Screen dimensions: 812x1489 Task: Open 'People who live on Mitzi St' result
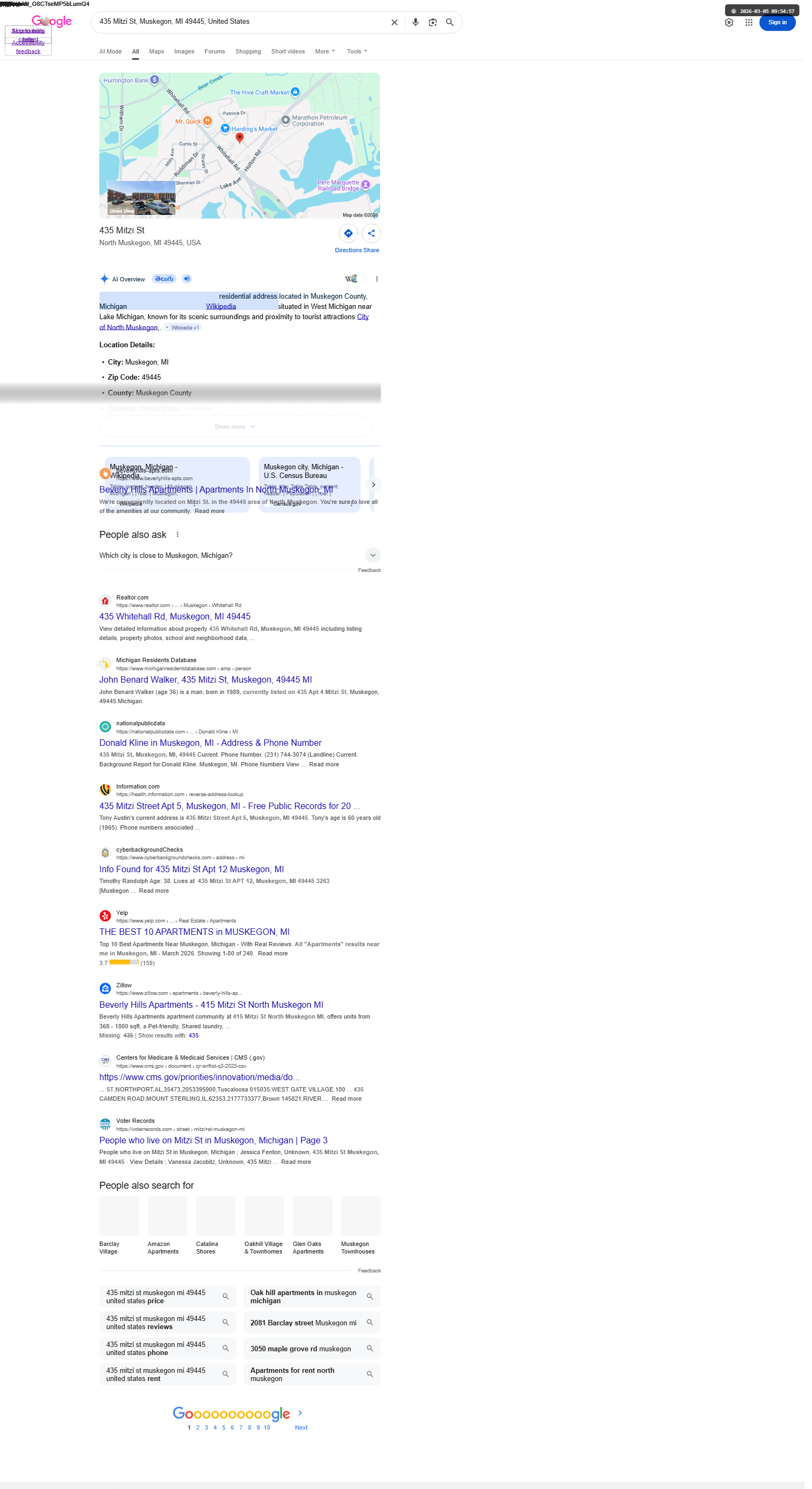coord(213,1140)
